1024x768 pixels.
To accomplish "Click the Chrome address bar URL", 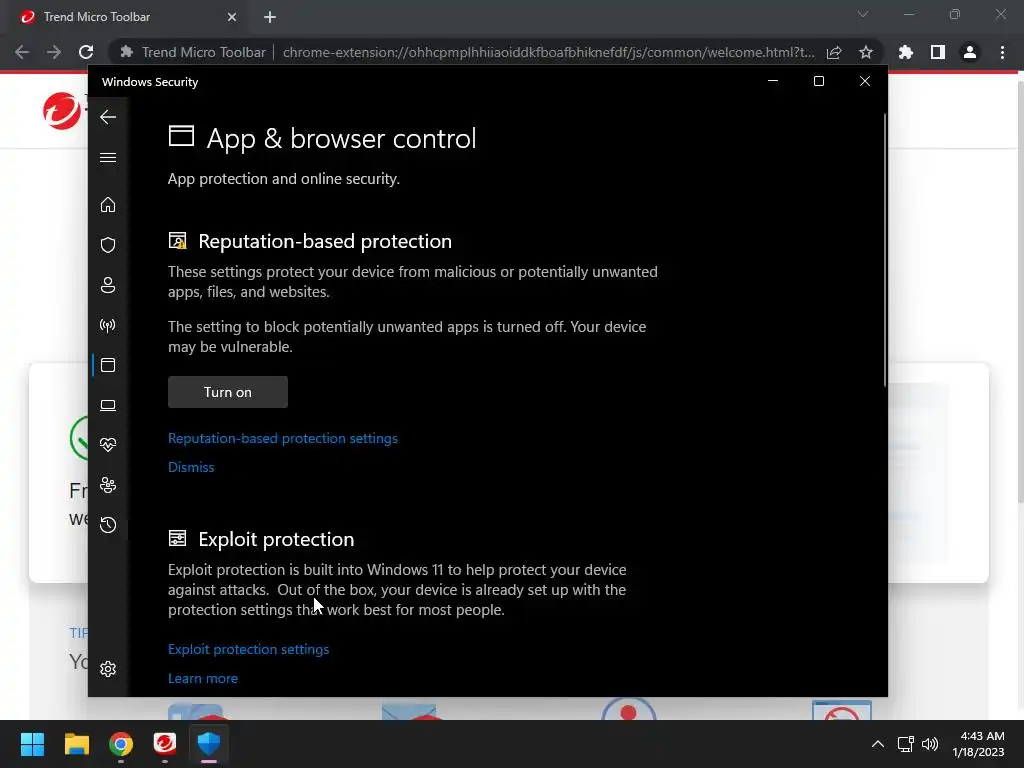I will [549, 52].
